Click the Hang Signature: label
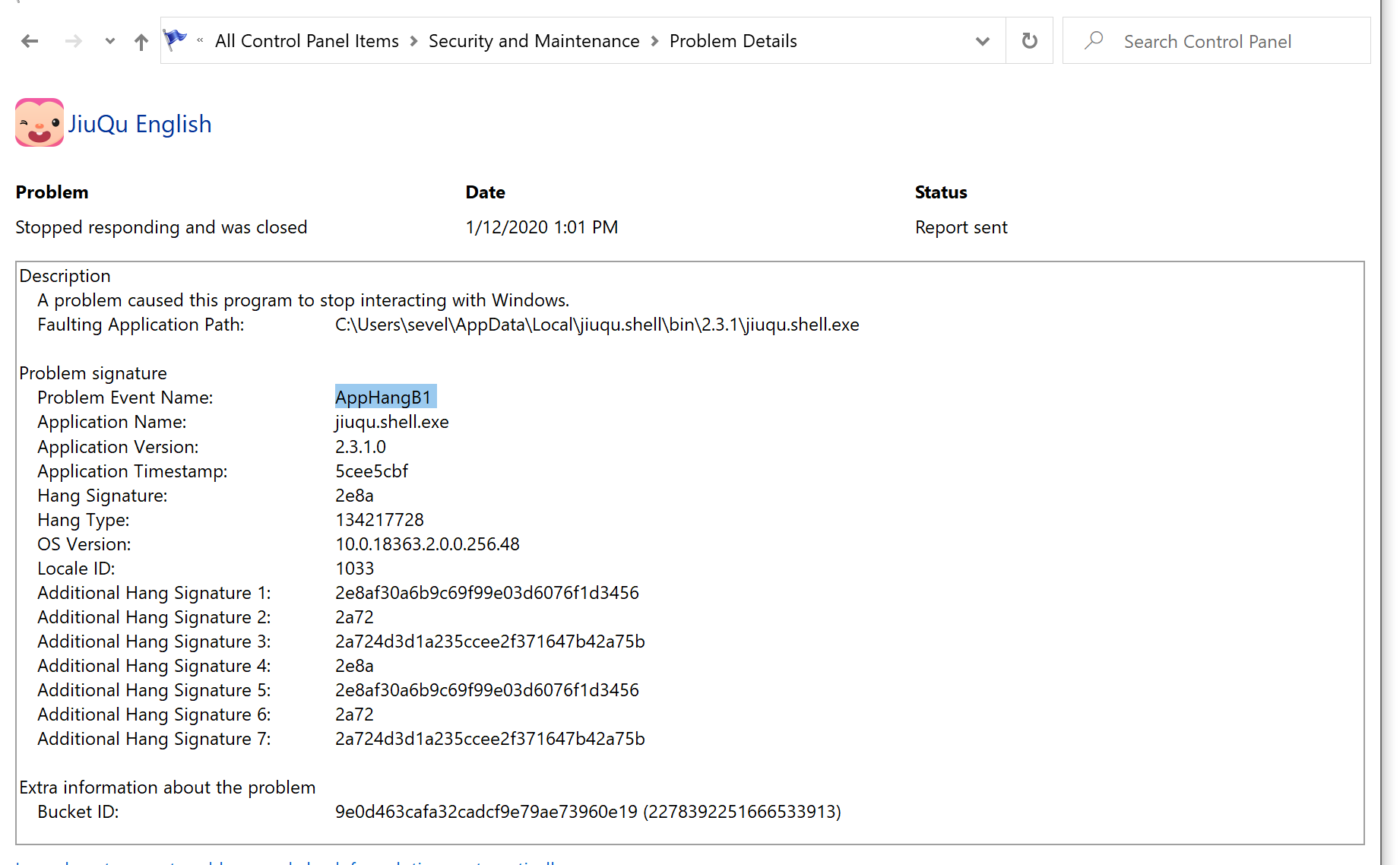Image resolution: width=1400 pixels, height=865 pixels. 103,496
